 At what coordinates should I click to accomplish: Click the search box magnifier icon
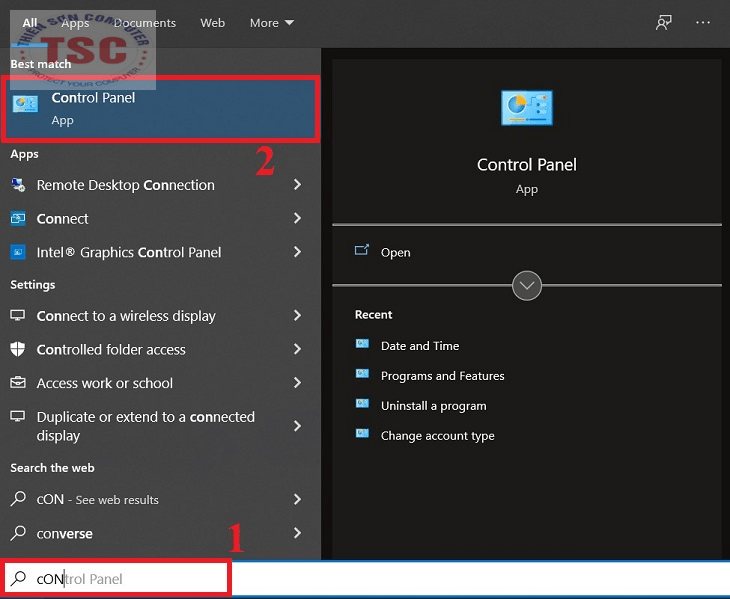[x=18, y=578]
